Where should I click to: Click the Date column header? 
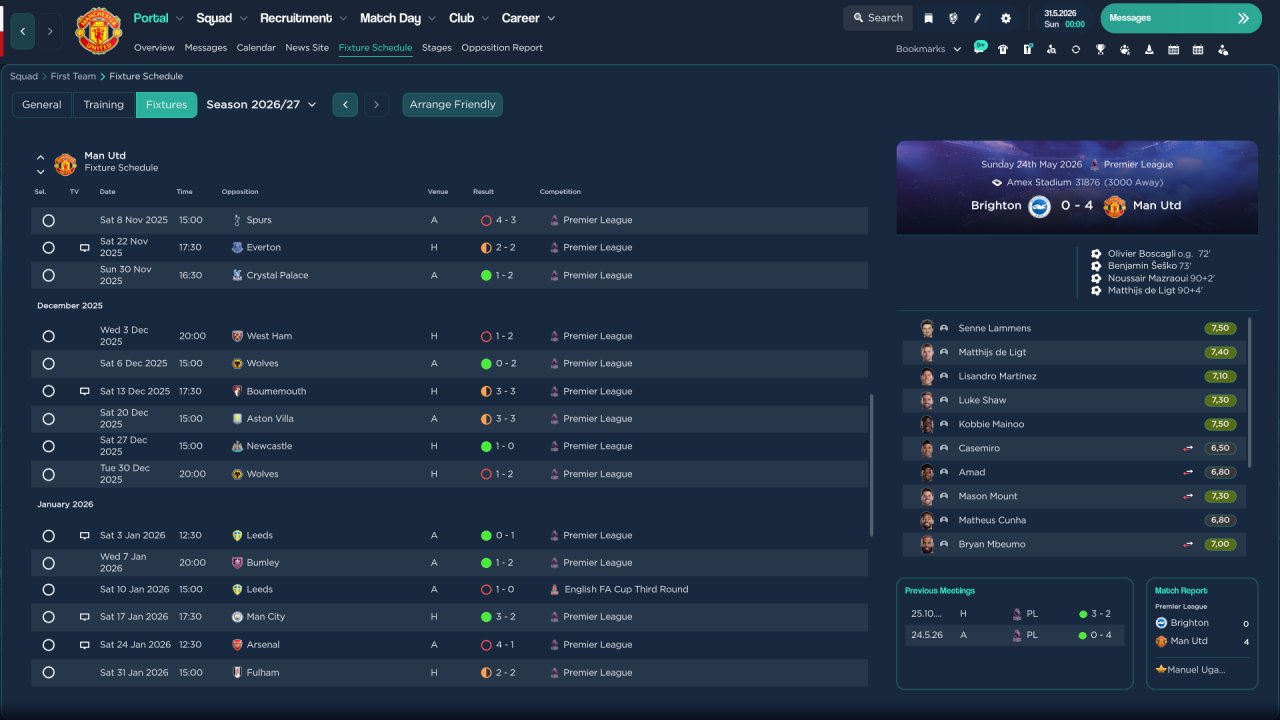point(107,192)
